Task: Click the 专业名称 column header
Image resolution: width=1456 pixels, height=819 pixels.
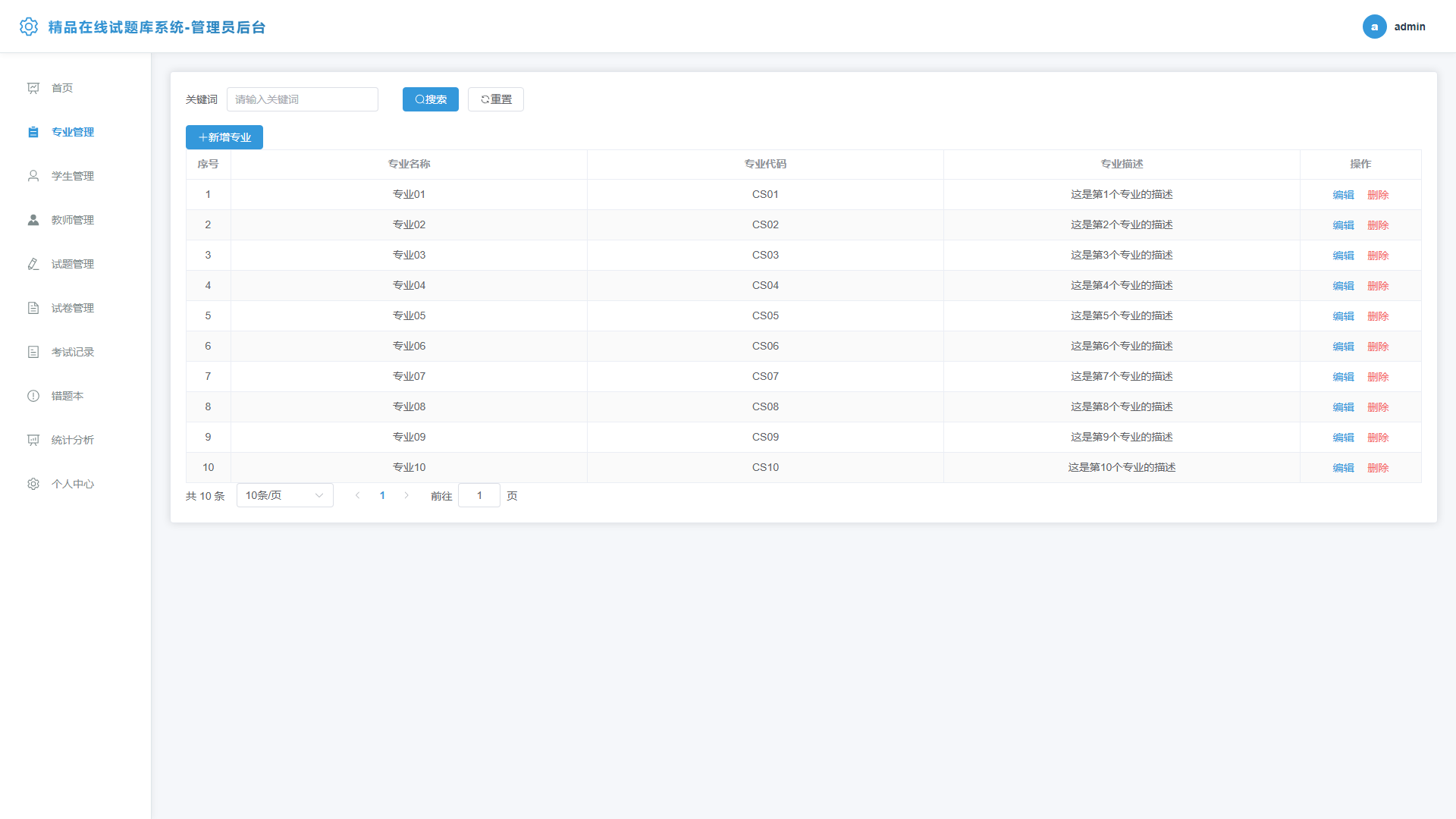Action: pyautogui.click(x=409, y=164)
